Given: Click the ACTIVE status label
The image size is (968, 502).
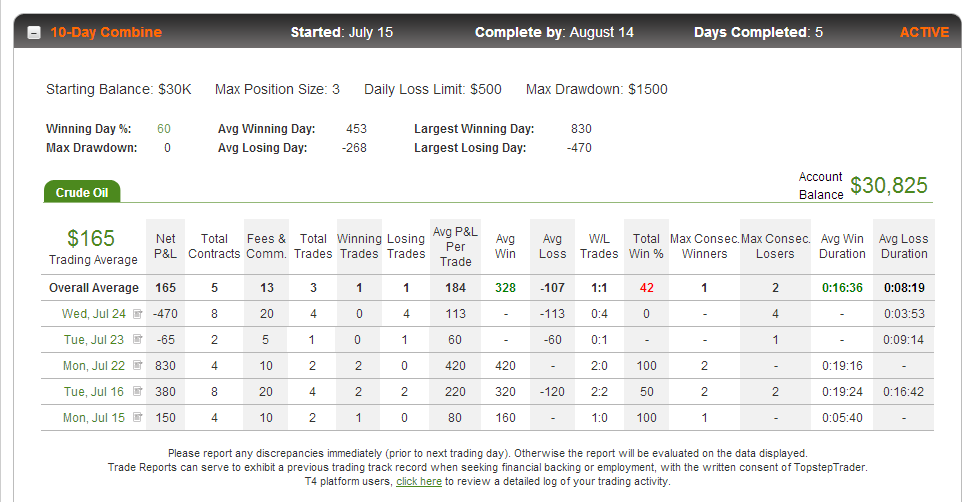Looking at the screenshot, I should (x=924, y=32).
